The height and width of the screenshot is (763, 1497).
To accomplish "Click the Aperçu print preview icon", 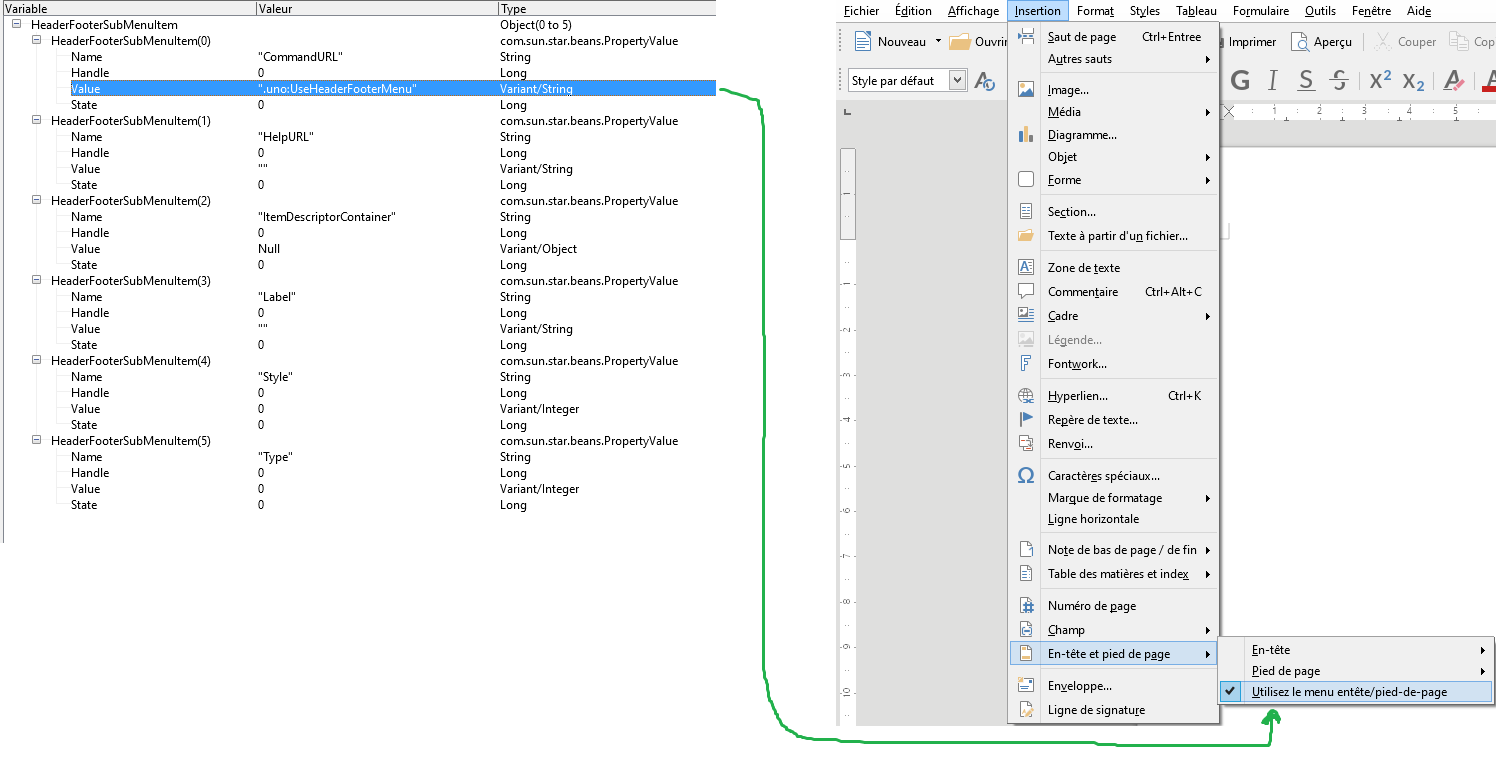I will coord(1320,42).
